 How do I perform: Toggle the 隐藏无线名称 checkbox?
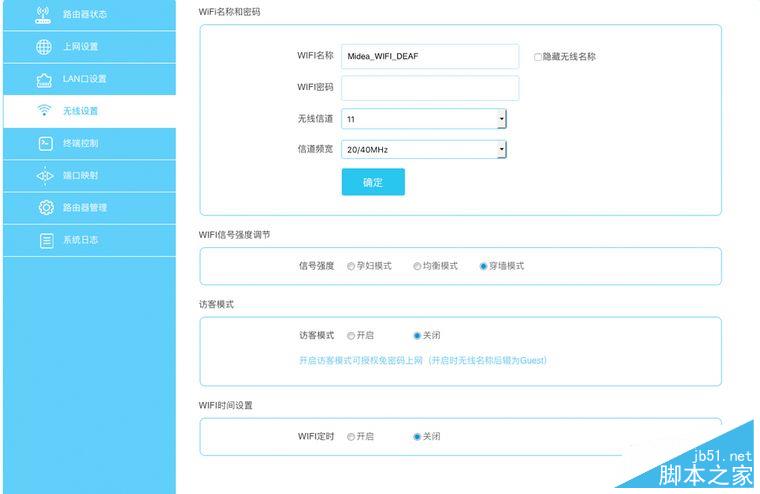pyautogui.click(x=538, y=57)
